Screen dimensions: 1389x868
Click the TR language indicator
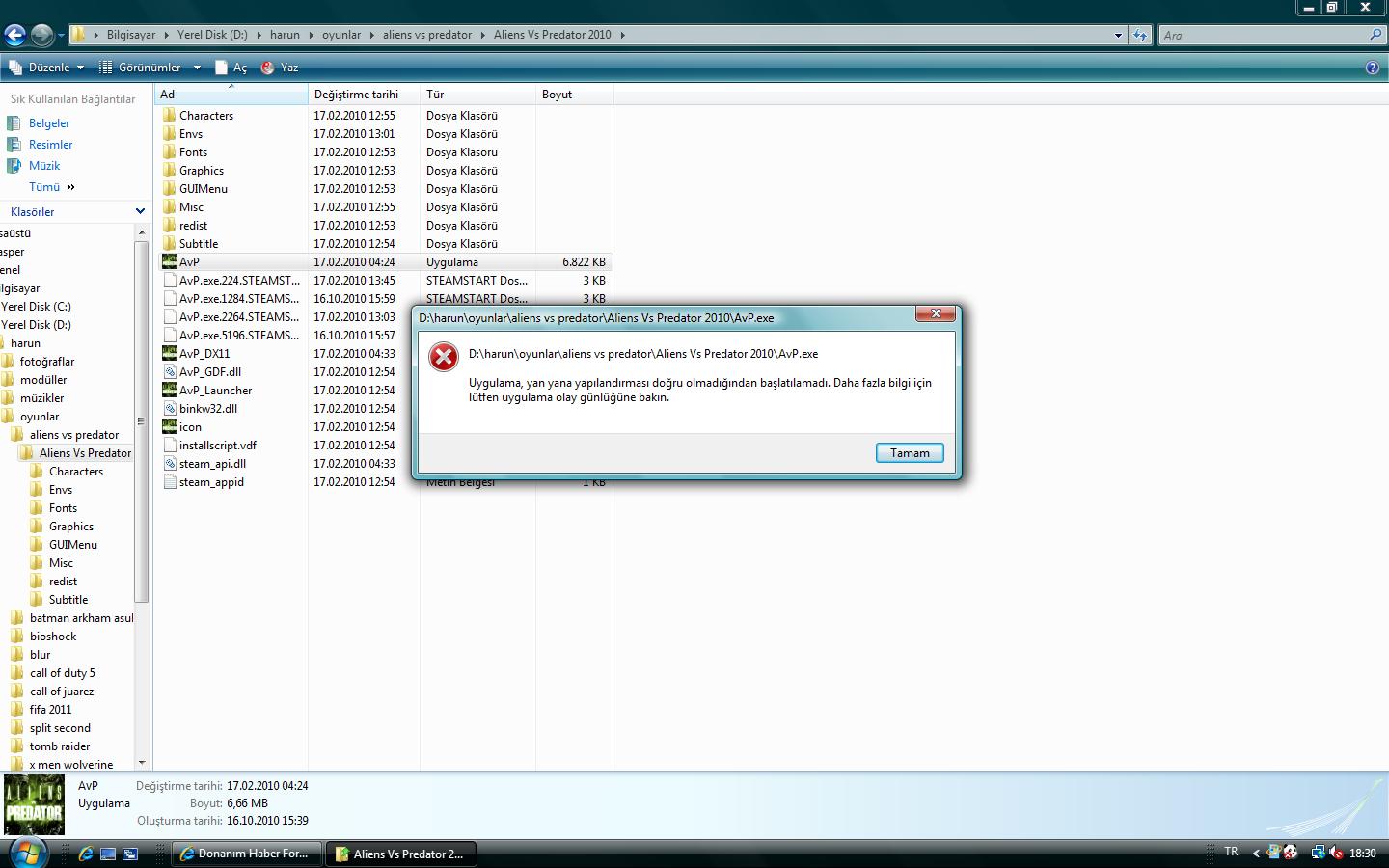1231,852
